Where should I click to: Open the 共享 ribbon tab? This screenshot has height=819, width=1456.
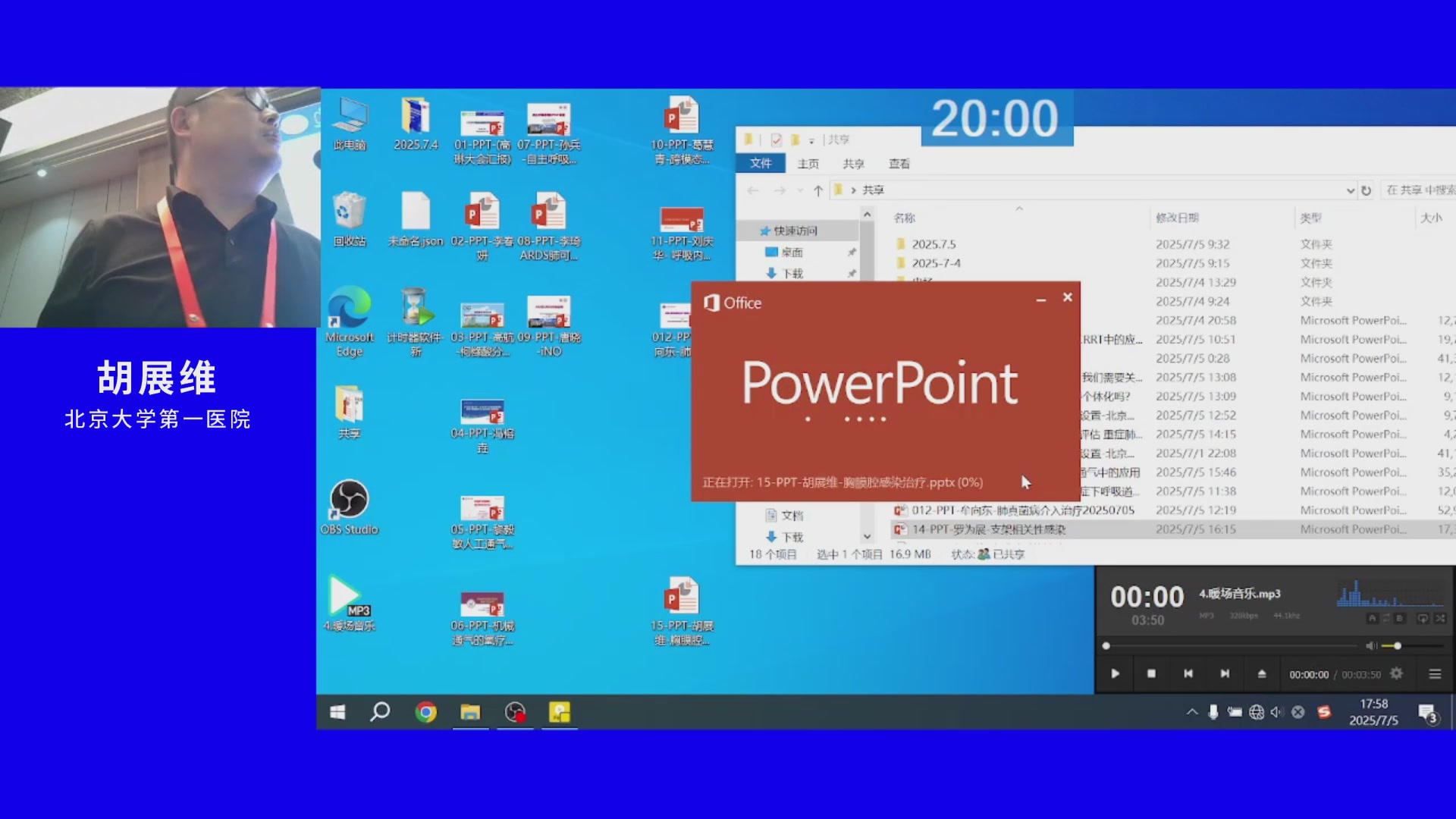coord(854,163)
